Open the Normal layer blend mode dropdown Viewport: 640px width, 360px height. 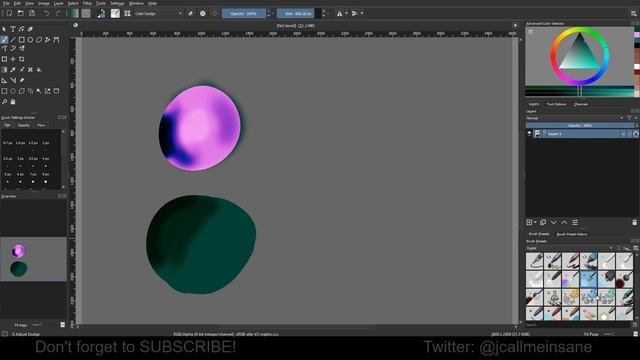point(575,118)
